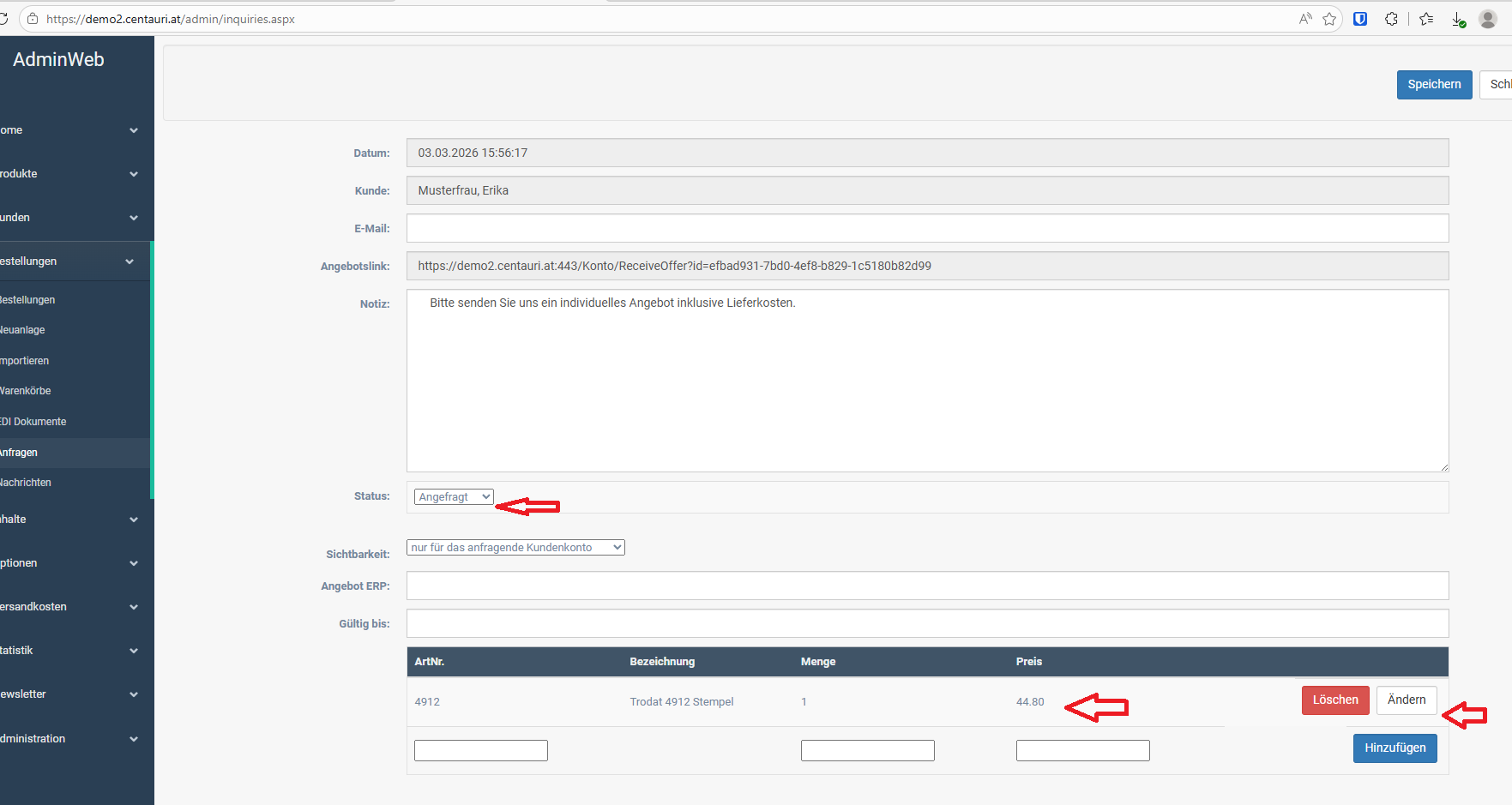Click the Speichern button
Screen dimensions: 1512x805
[x=1434, y=85]
